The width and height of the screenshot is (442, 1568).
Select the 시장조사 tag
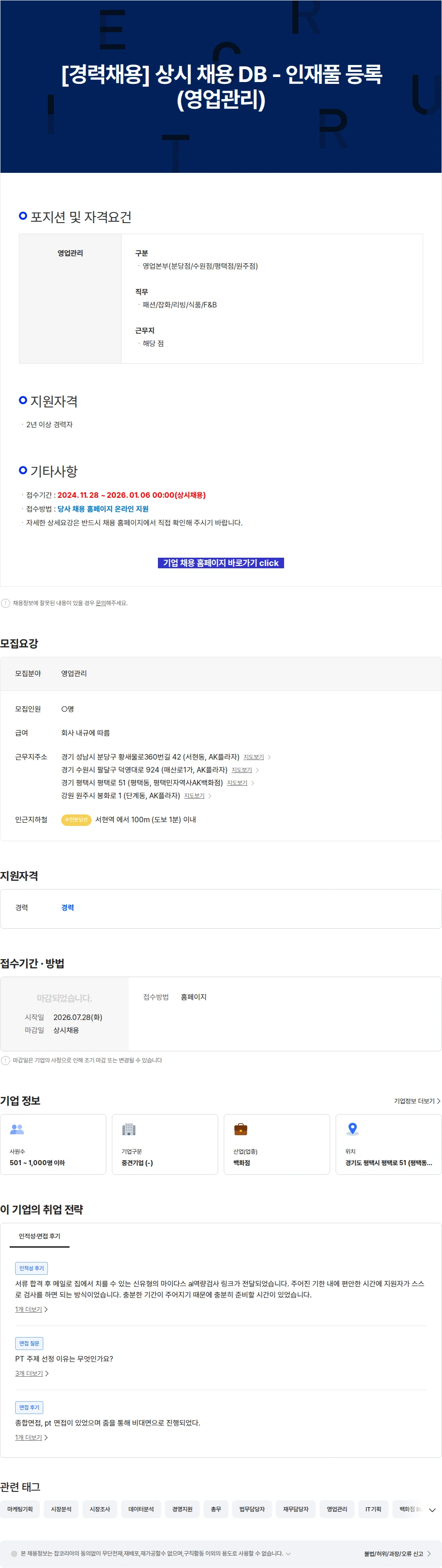tap(100, 1509)
